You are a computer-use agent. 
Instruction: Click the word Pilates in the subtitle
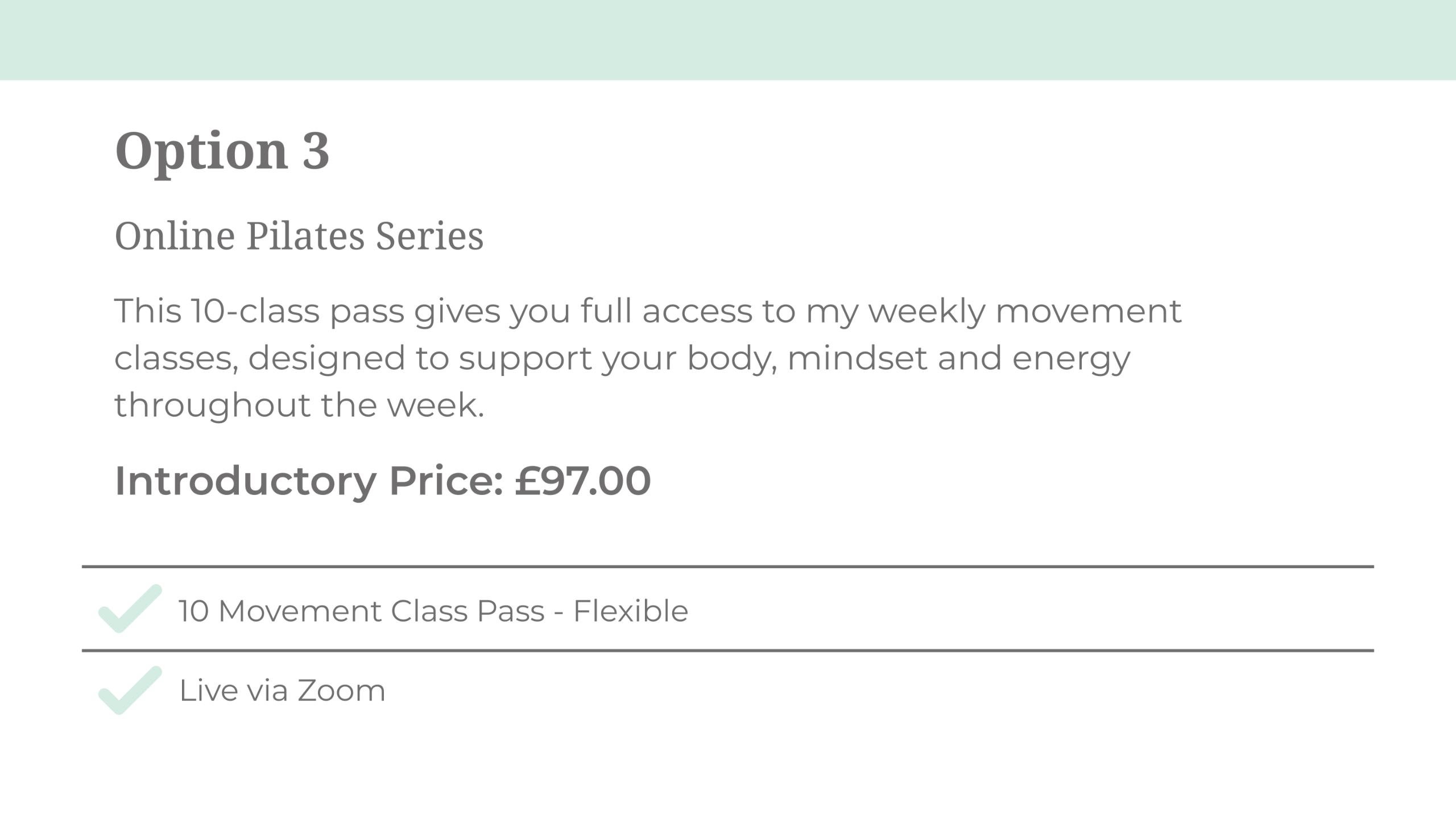coord(305,236)
